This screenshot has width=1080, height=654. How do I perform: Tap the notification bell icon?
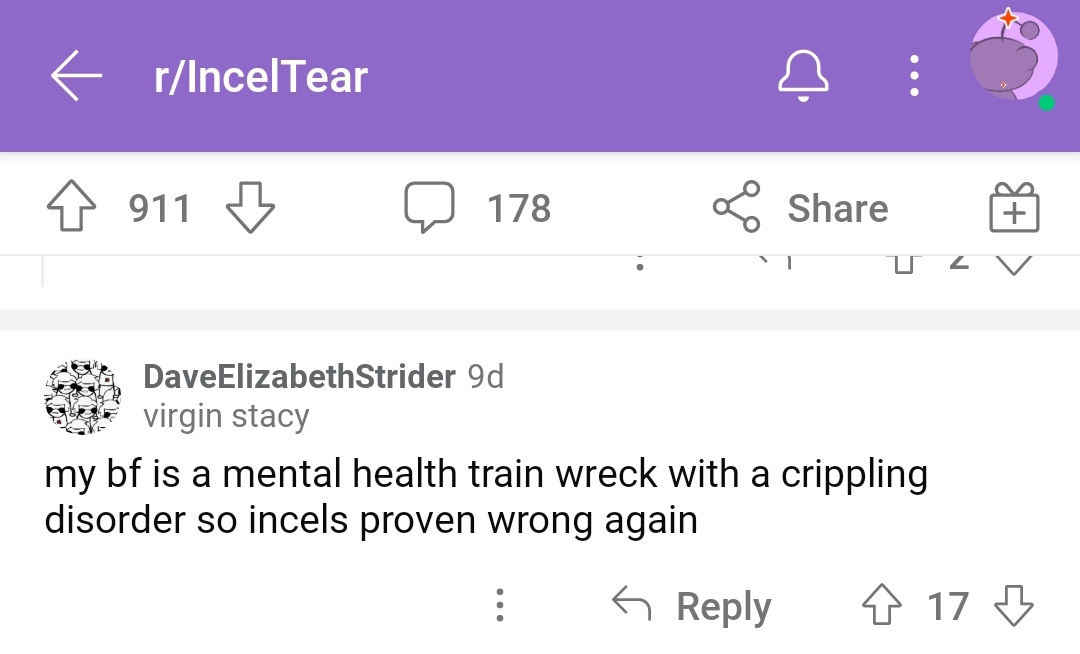tap(803, 76)
